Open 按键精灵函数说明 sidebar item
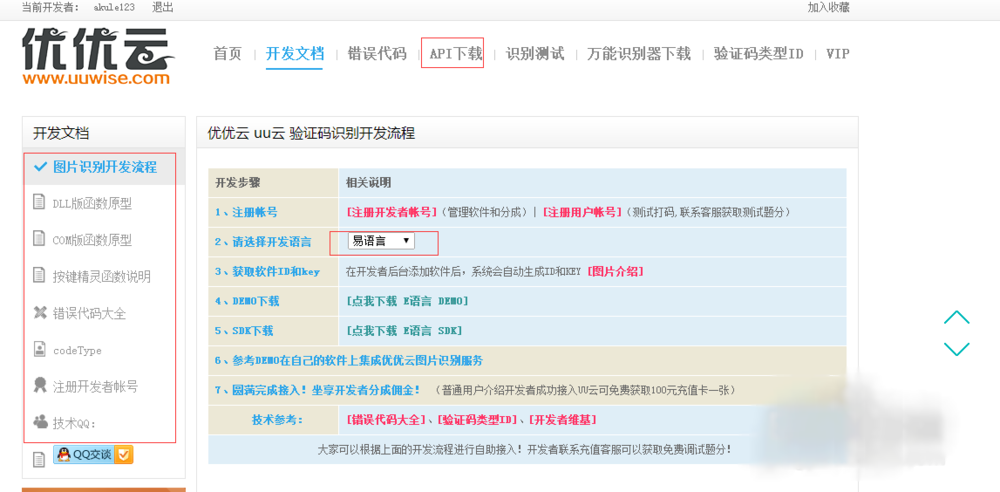Image resolution: width=1000 pixels, height=492 pixels. 102,276
